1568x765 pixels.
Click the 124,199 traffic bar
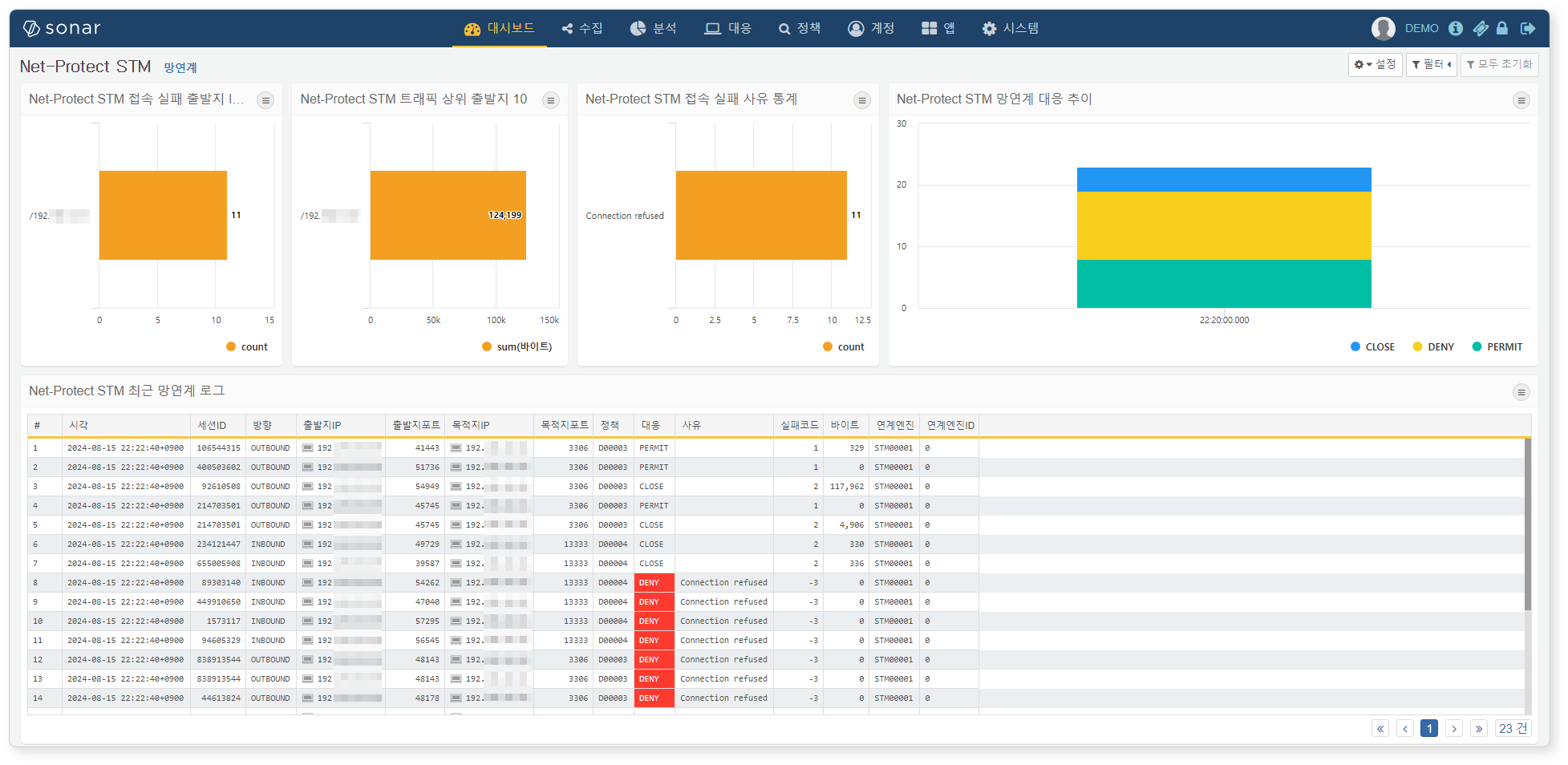(448, 215)
